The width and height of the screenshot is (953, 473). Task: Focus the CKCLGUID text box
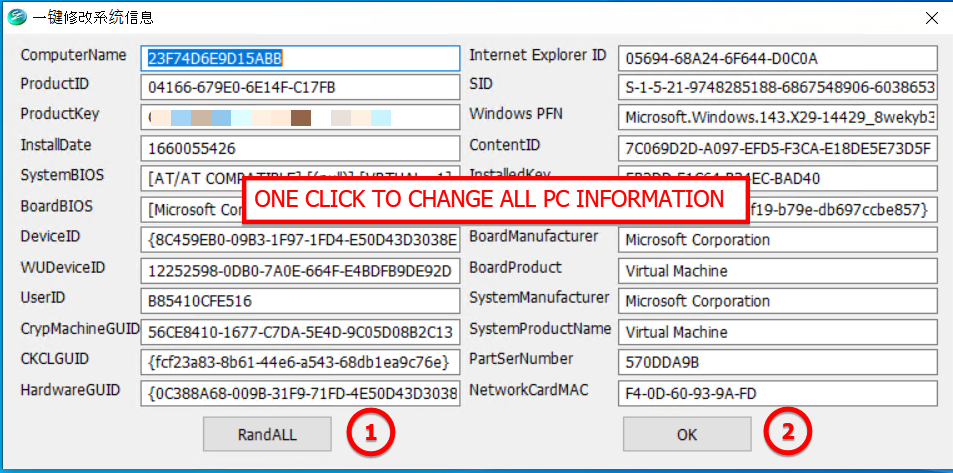[300, 361]
